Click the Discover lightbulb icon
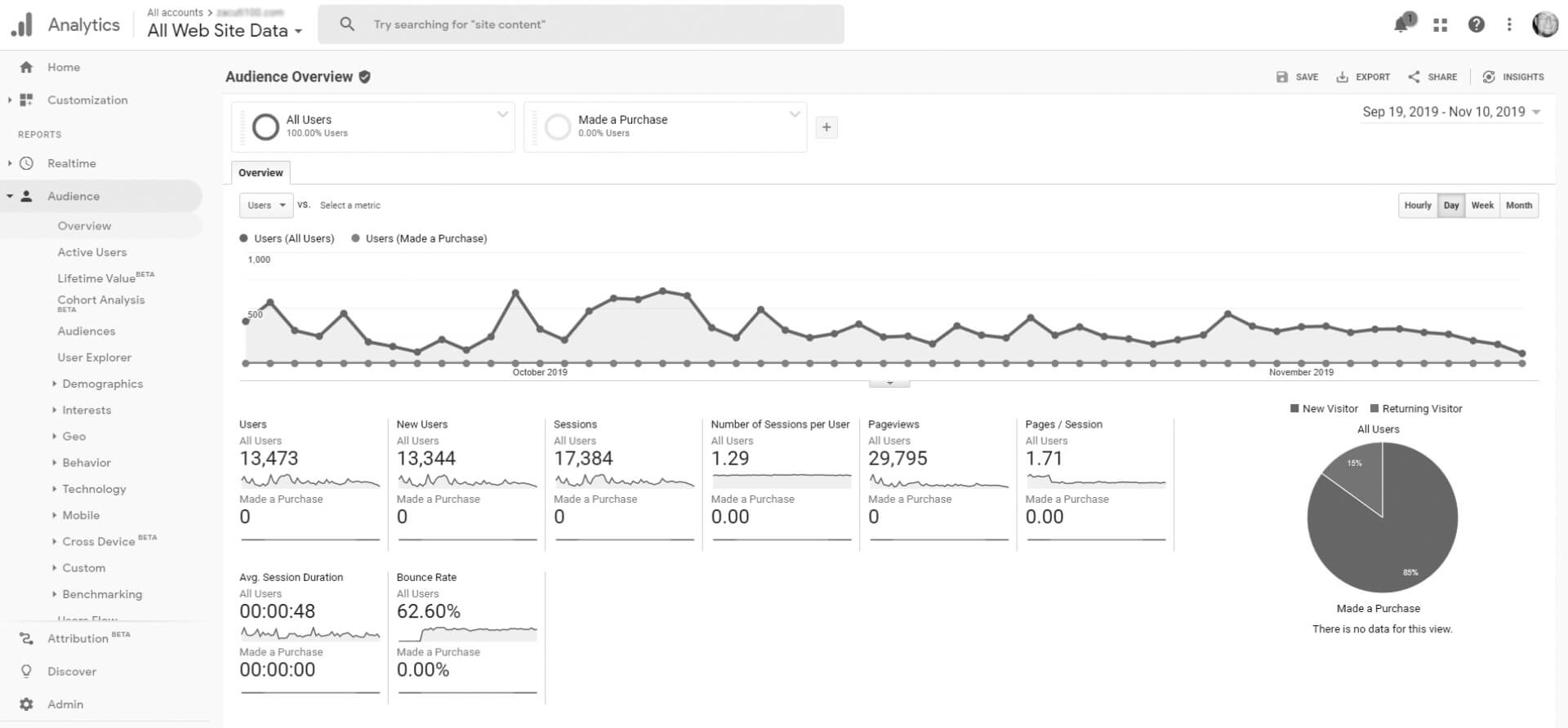Image resolution: width=1568 pixels, height=728 pixels. coord(27,672)
